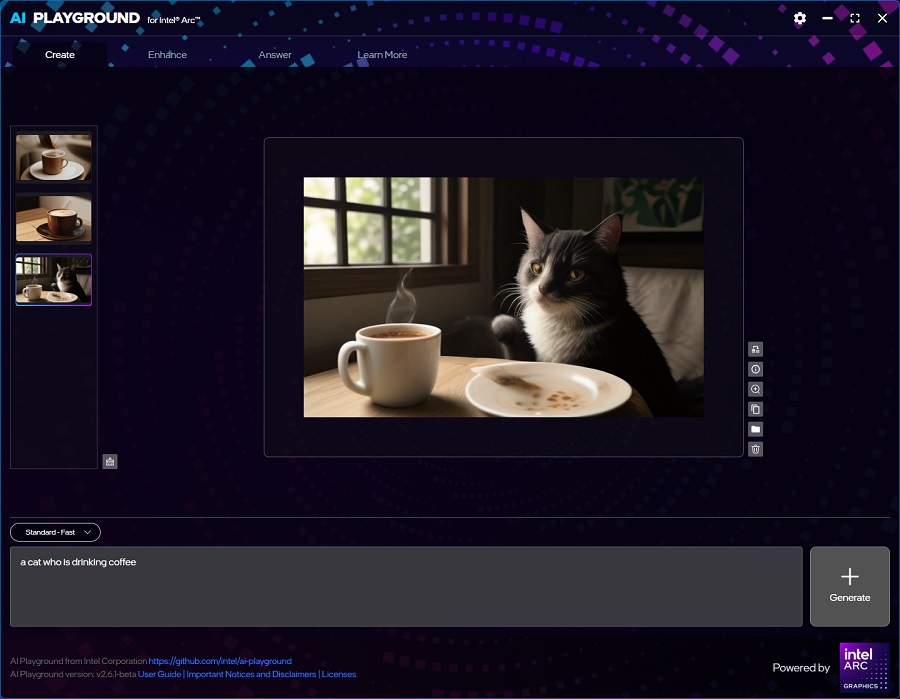Click the send-to-enhance icon beside the image
The width and height of the screenshot is (900, 699).
tap(755, 349)
